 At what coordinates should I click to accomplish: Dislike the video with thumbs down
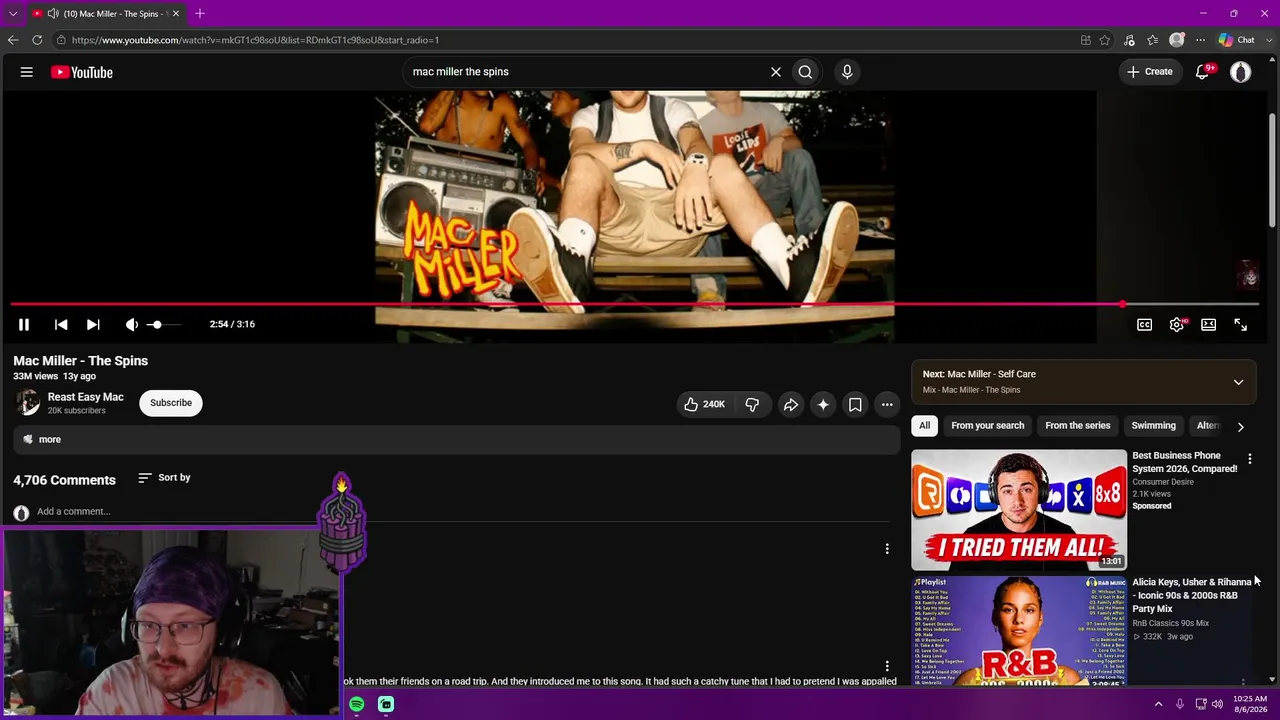pyautogui.click(x=752, y=404)
